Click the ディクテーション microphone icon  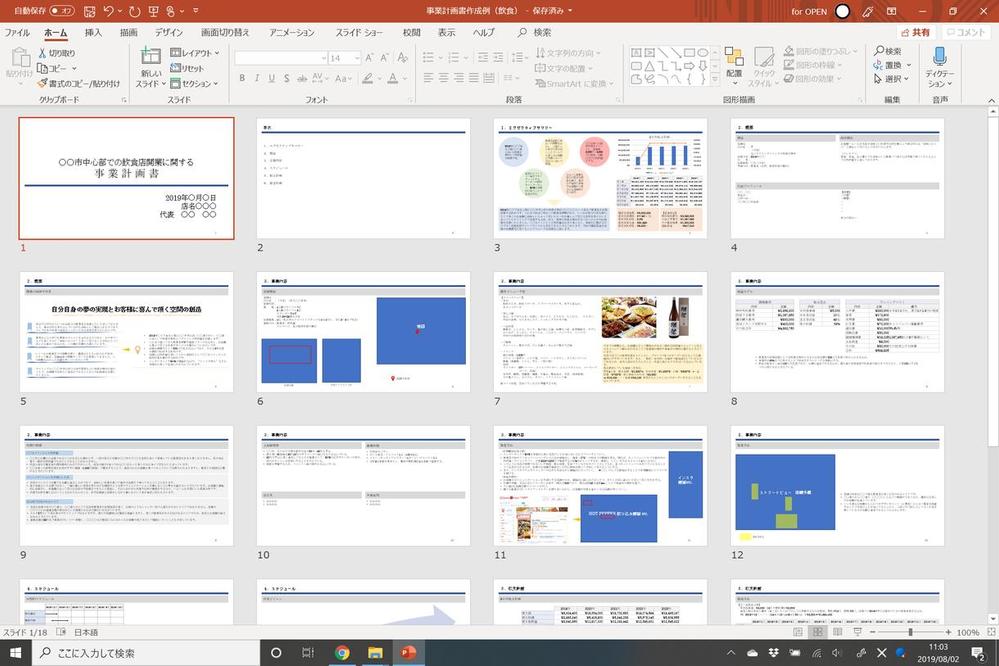click(x=939, y=57)
